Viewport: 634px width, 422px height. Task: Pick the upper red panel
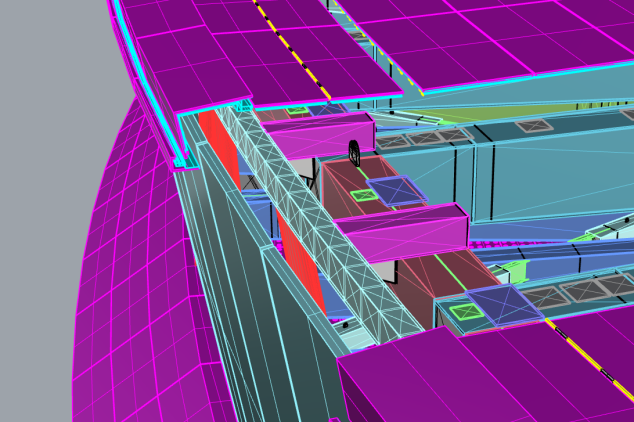pos(220,148)
